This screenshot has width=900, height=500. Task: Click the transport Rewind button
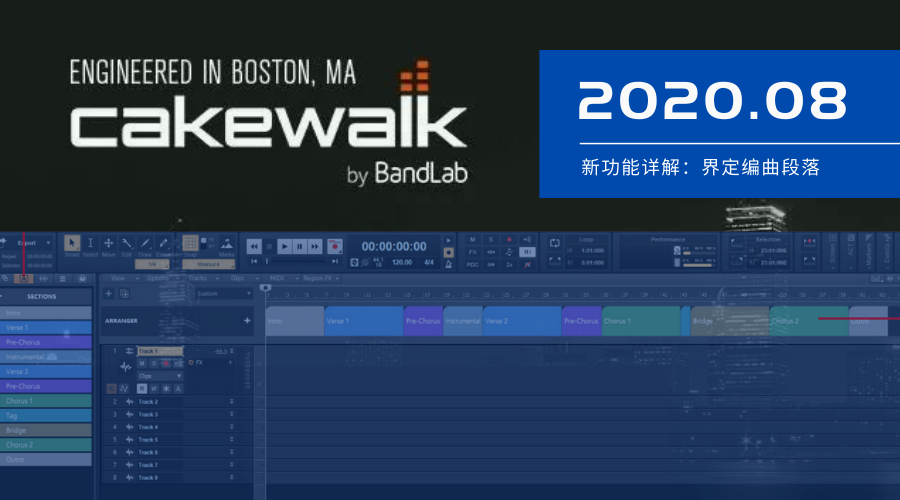coord(254,247)
